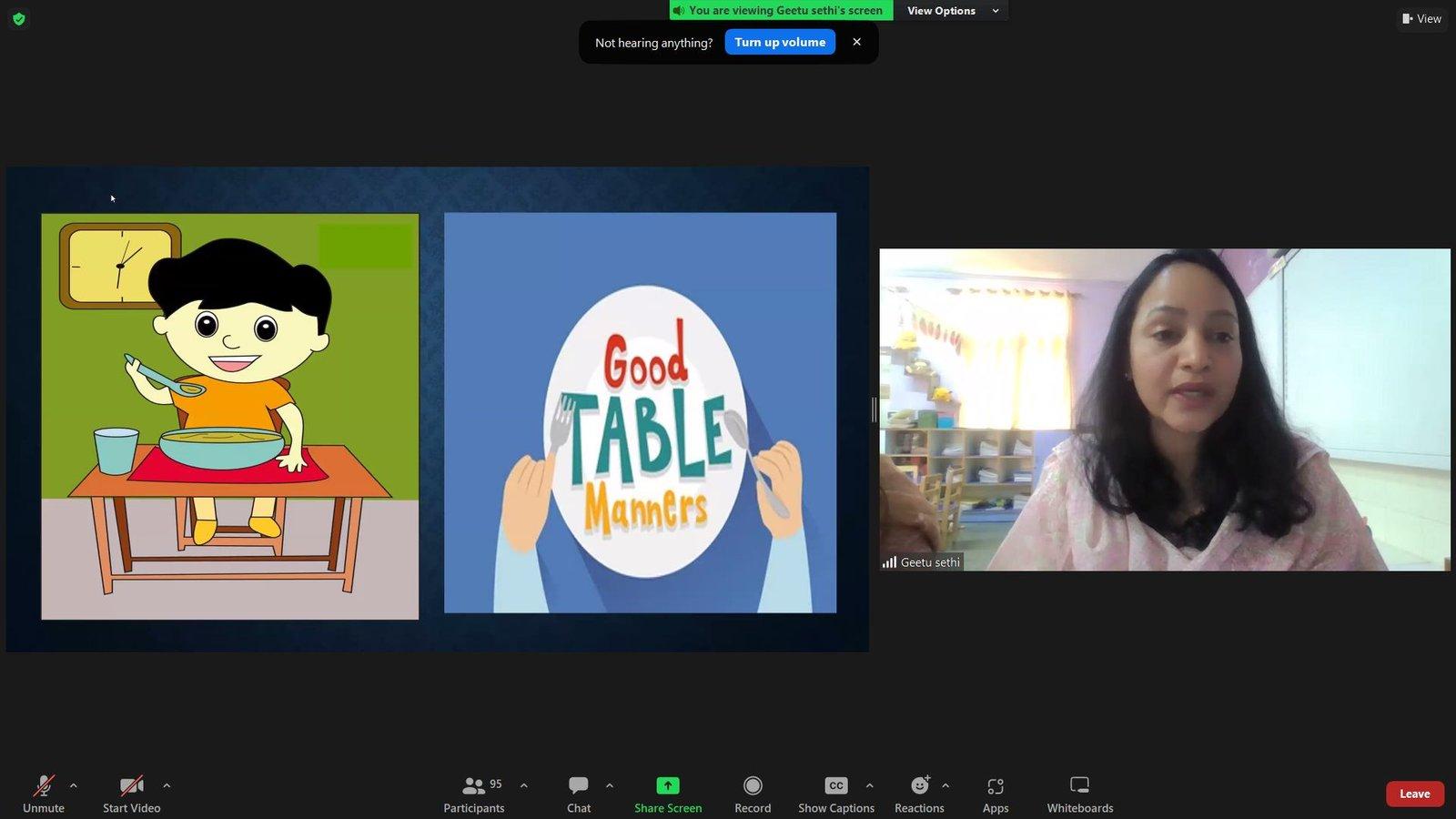
Task: Open the Apps panel
Action: pos(996,794)
